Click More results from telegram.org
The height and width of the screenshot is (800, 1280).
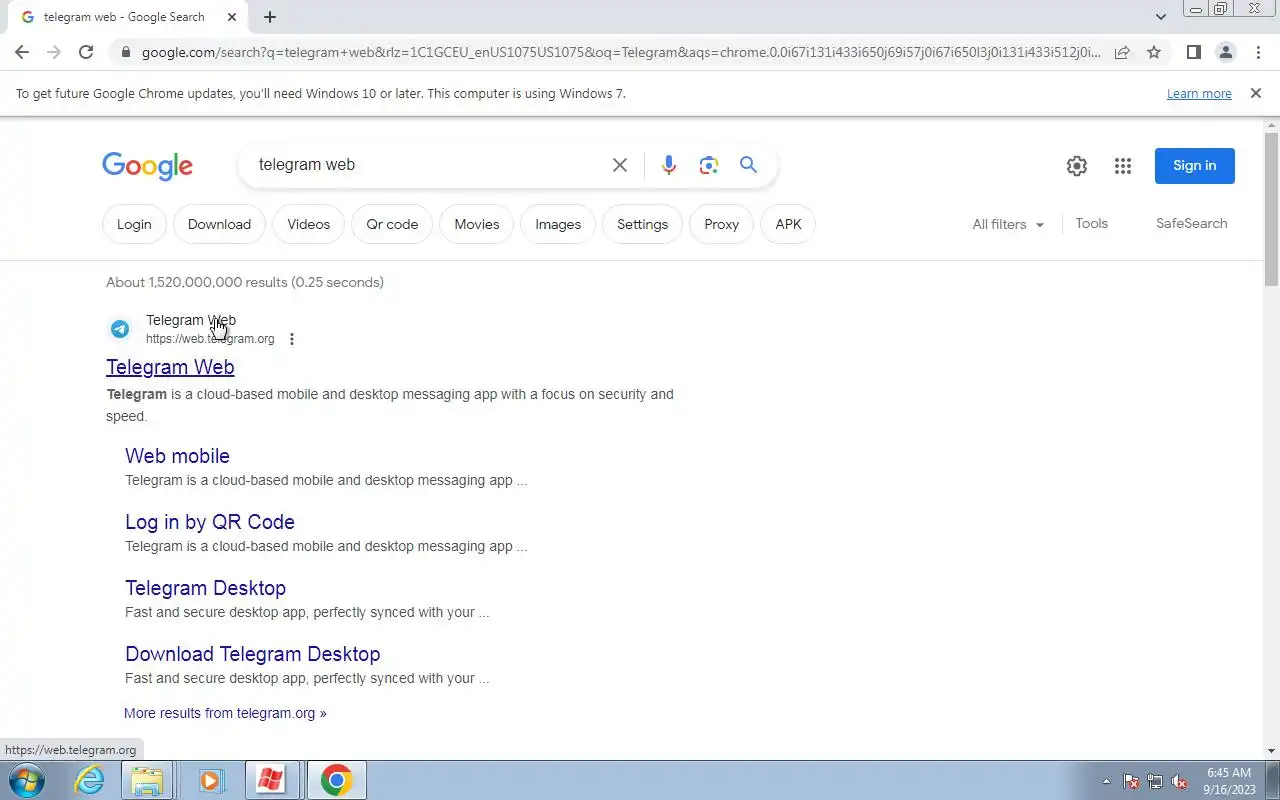(225, 713)
